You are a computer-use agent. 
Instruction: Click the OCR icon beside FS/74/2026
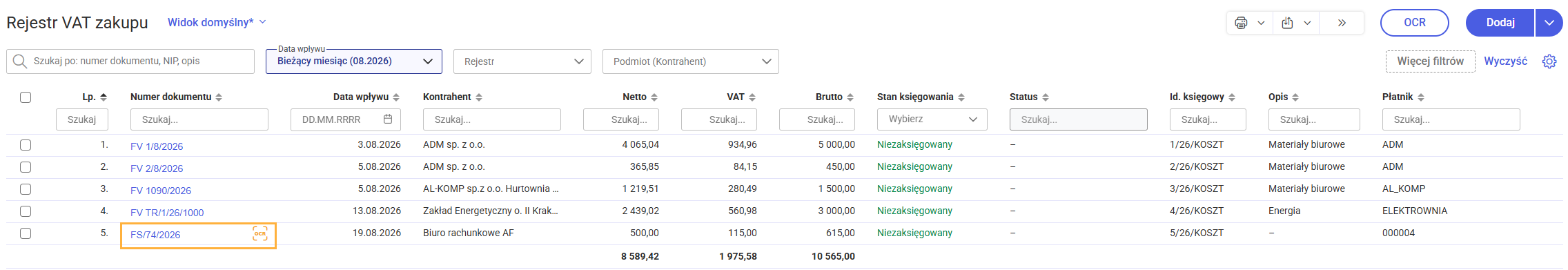[x=260, y=234]
